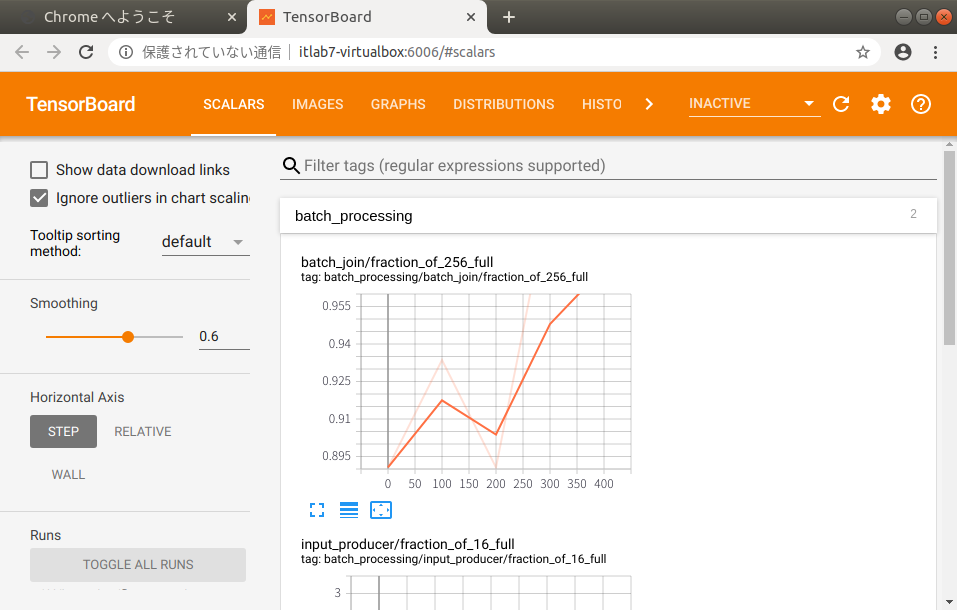Enable Show data download links checkbox
Image resolution: width=957 pixels, height=610 pixels.
pos(39,170)
